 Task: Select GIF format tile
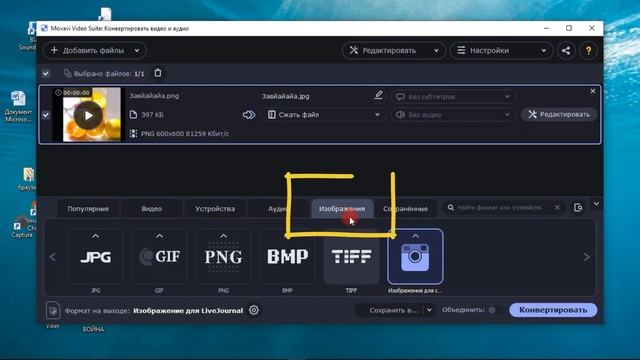(x=159, y=257)
